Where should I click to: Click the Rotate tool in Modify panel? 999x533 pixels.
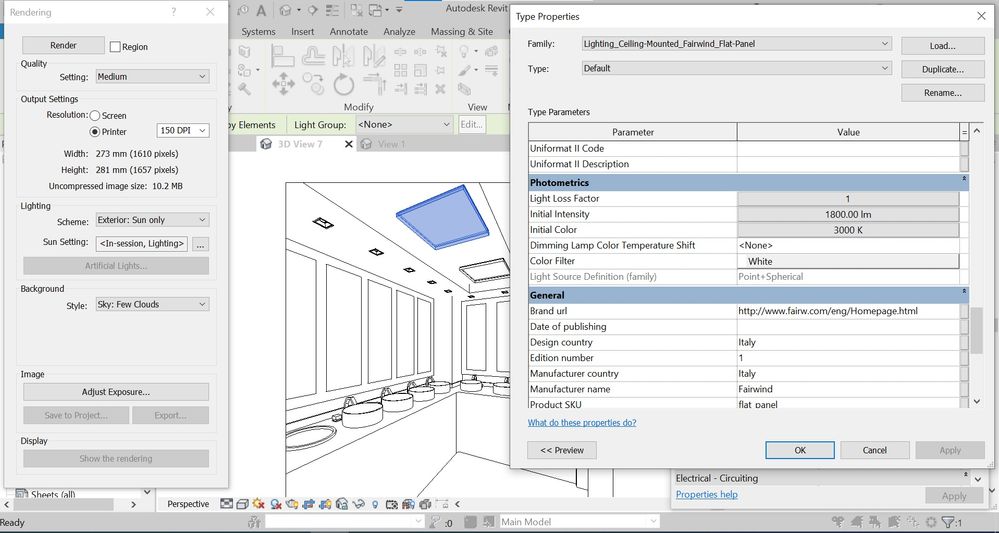coord(344,83)
